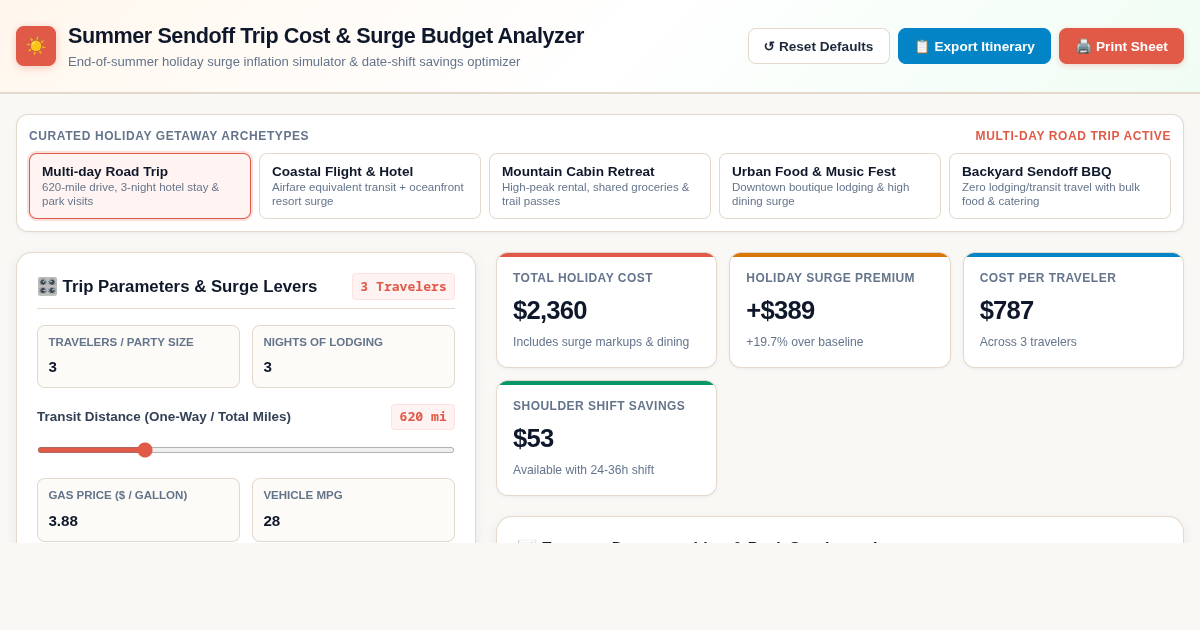
Task: Switch to Mountain Cabin Retreat
Action: pyautogui.click(x=600, y=186)
